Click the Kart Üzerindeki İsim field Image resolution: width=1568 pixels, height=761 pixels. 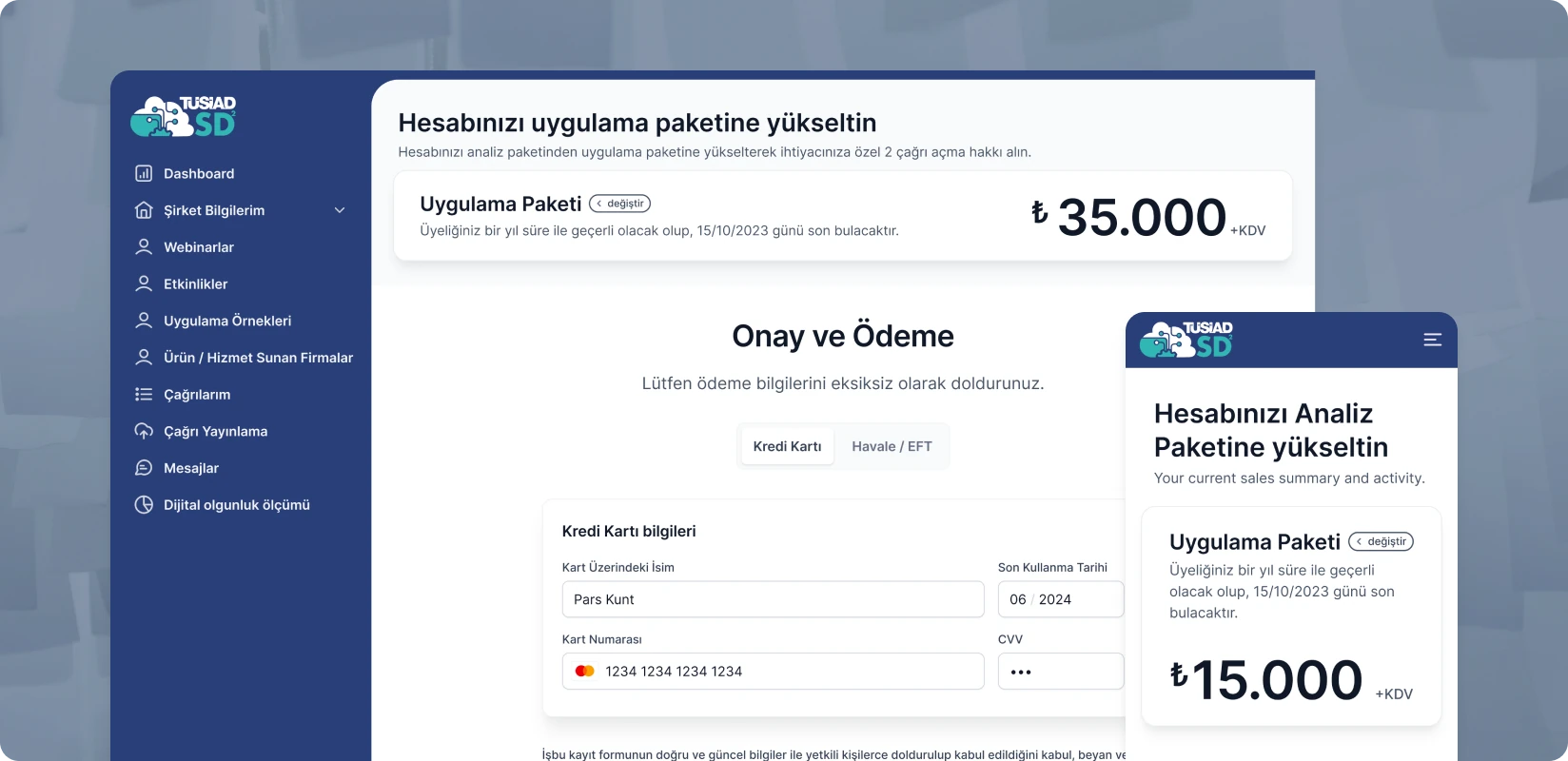[x=774, y=599]
